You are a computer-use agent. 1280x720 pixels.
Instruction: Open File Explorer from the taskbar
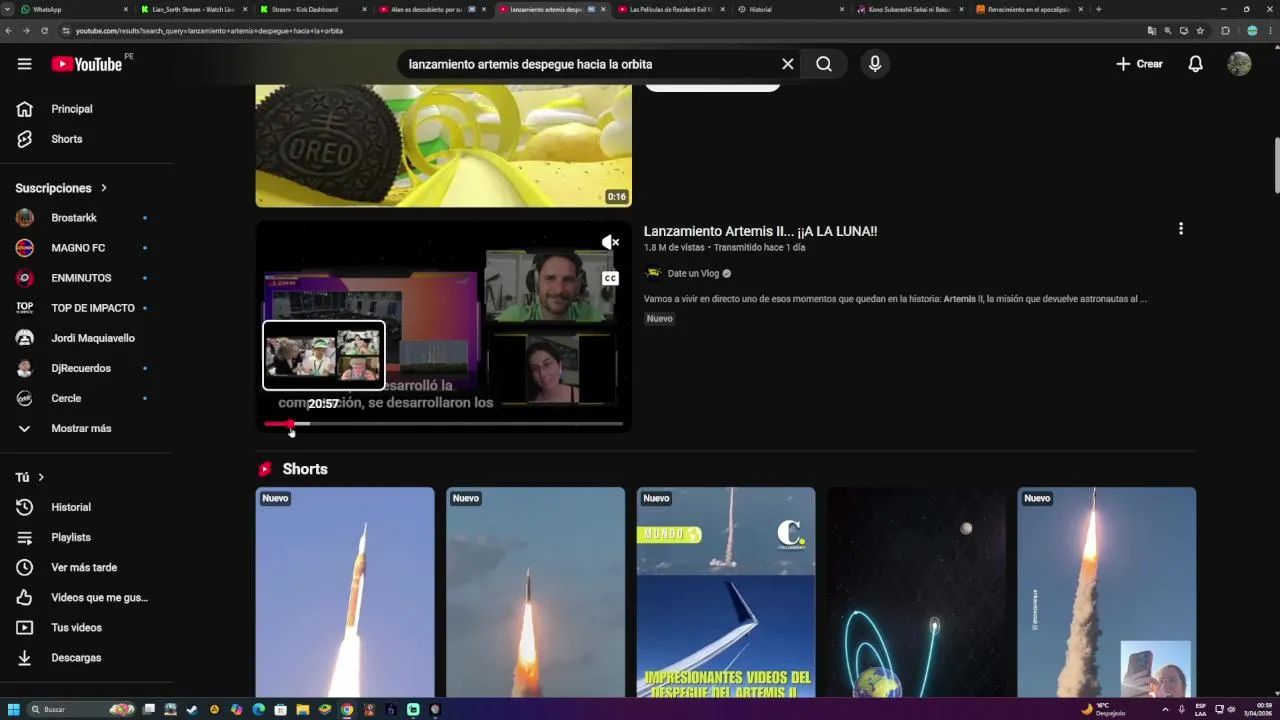(302, 709)
